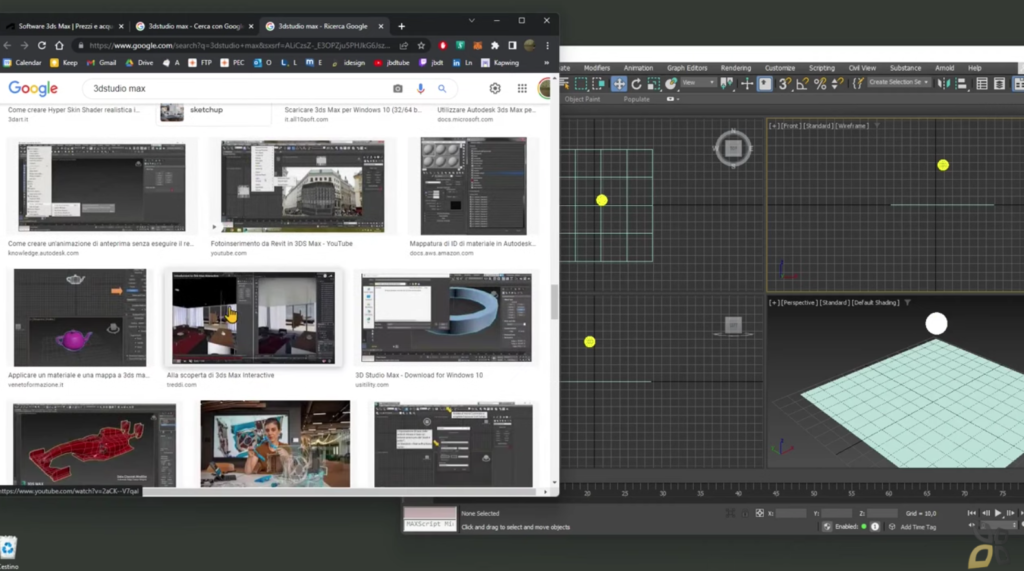Select the Scale tool in 3ds Max toolbar
The width and height of the screenshot is (1024, 571).
coord(654,84)
